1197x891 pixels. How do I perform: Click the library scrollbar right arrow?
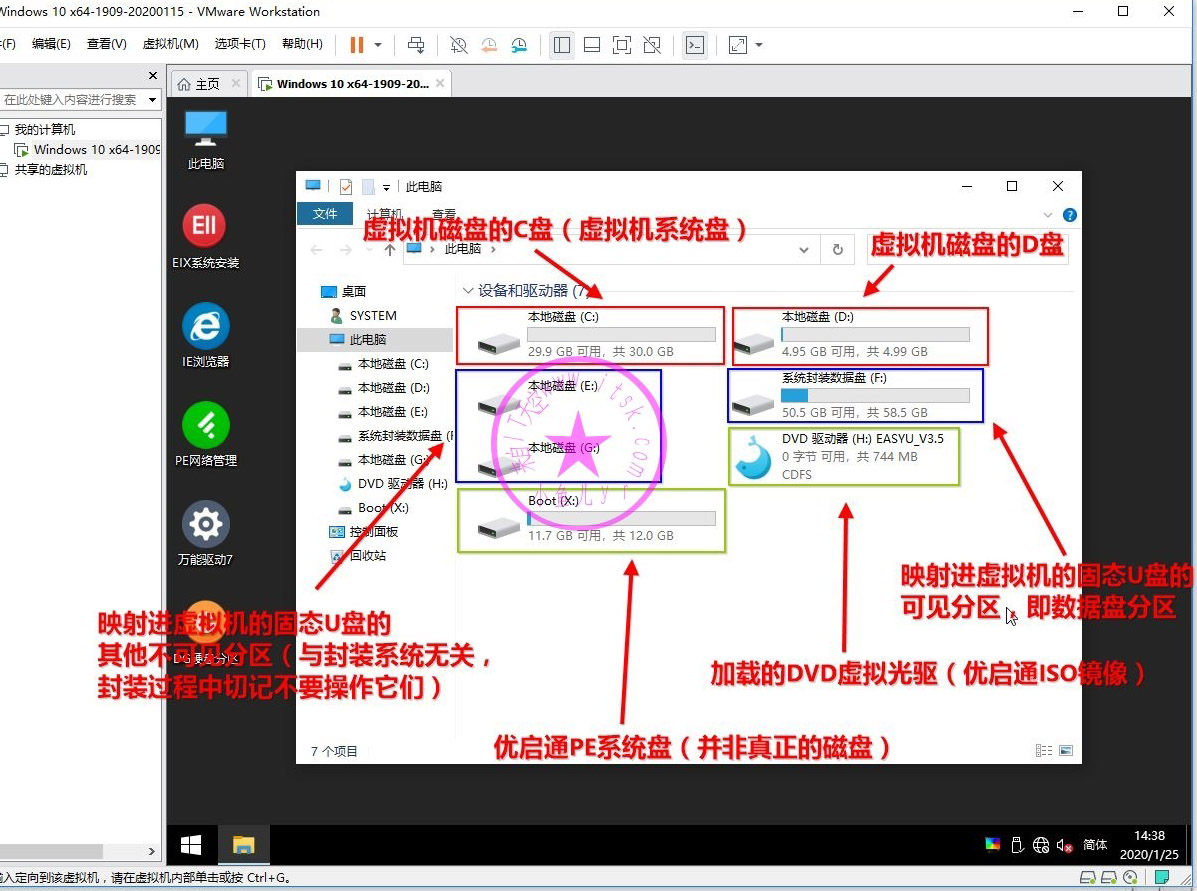[151, 851]
